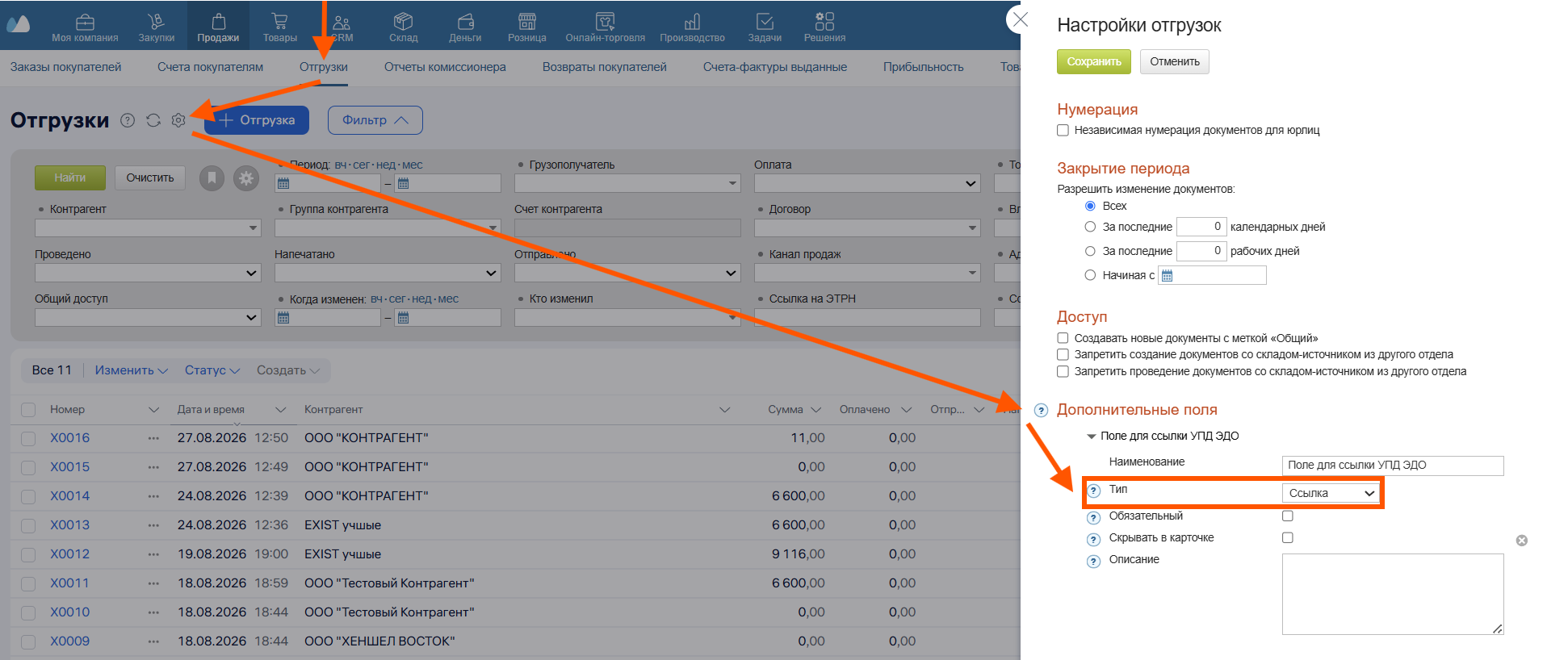Switch to Счета покупателям tab
Screen dimensions: 1568x660
210,67
